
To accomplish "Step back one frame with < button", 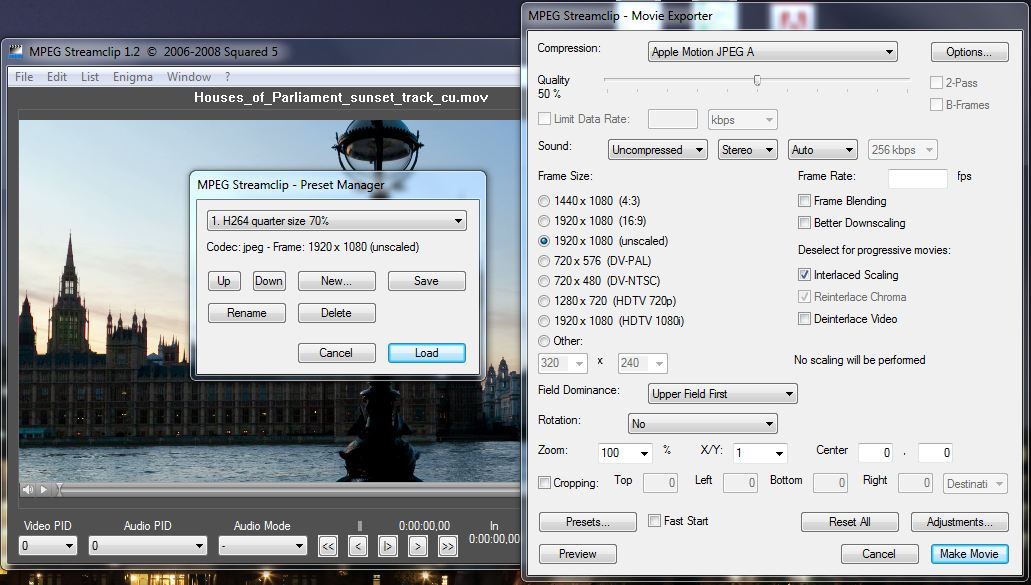I will pyautogui.click(x=358, y=546).
